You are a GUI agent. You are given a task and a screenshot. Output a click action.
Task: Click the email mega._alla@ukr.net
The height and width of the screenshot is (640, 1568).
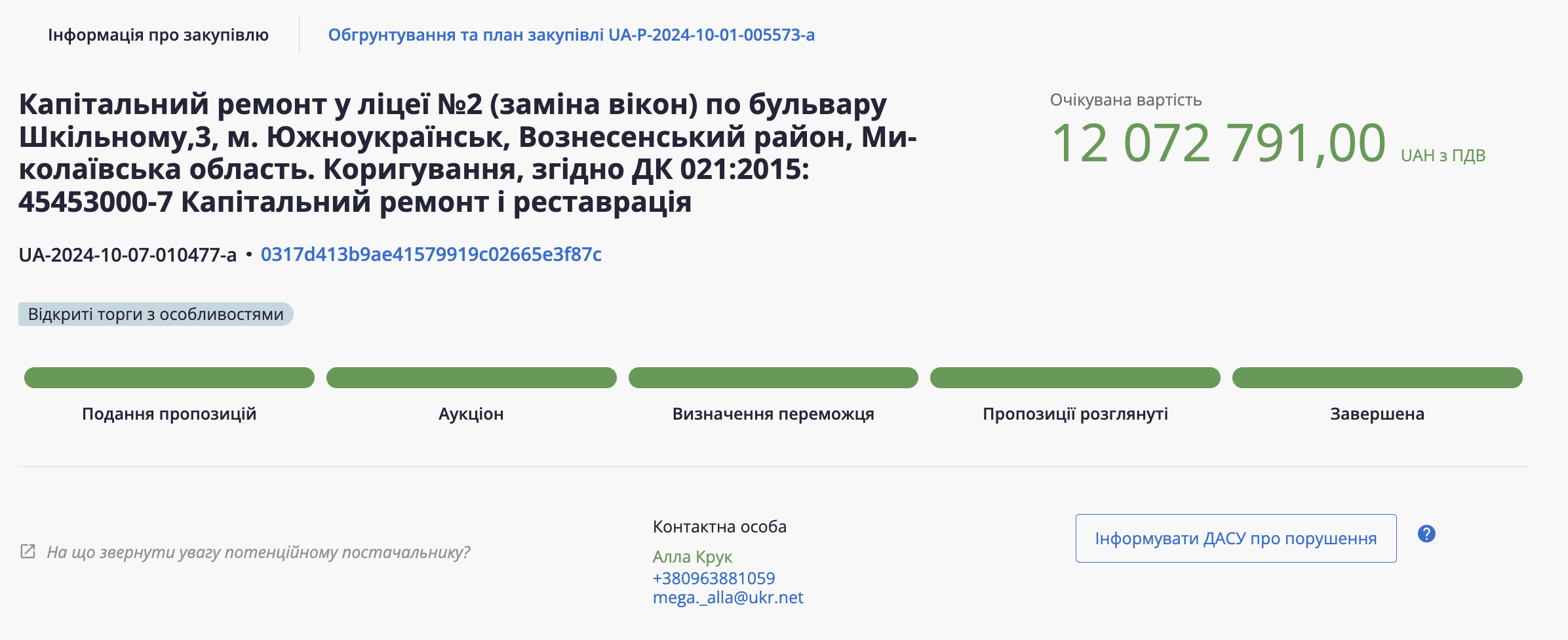(728, 598)
